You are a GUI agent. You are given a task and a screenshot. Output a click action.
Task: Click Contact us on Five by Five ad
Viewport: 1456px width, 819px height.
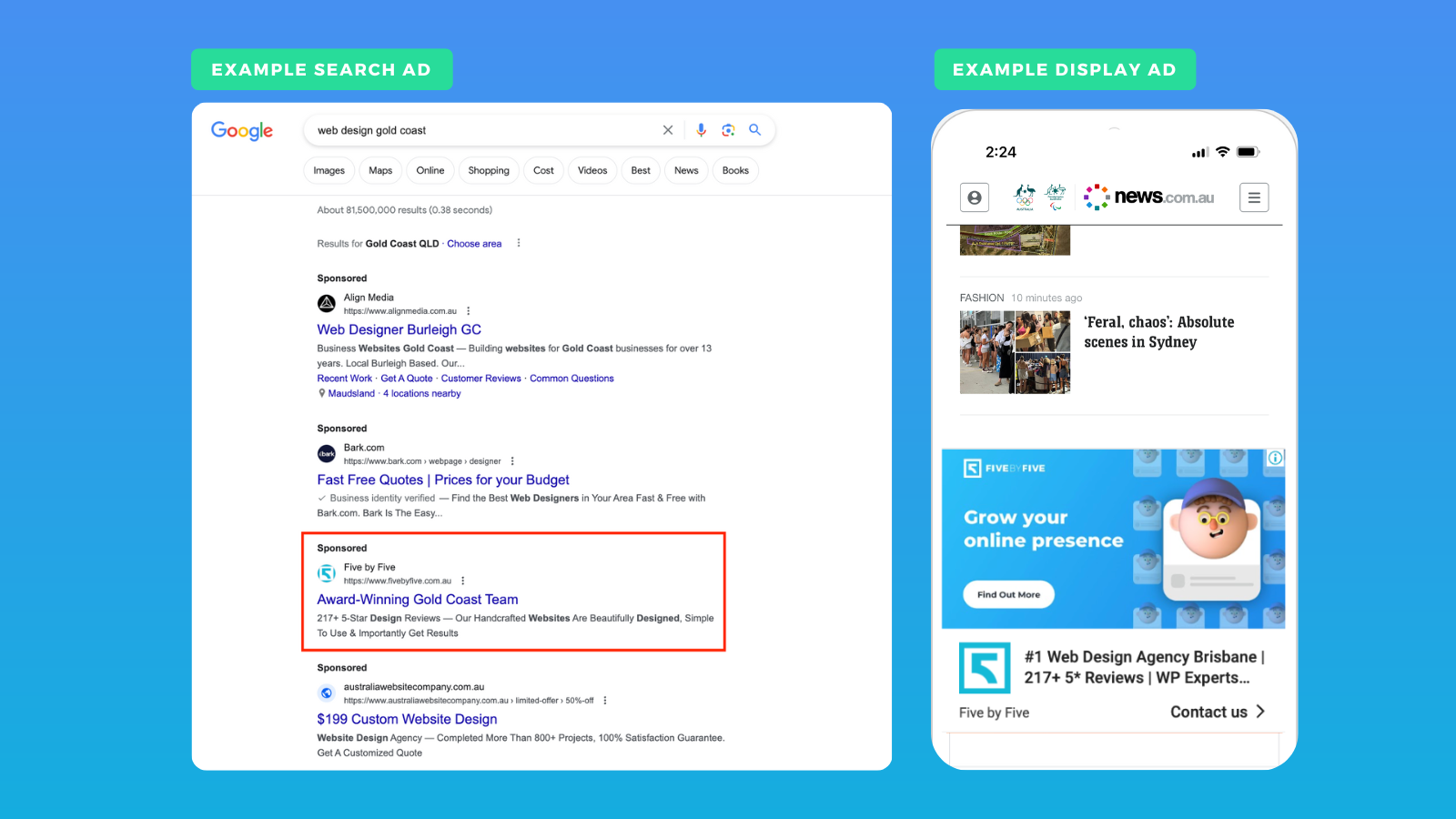1208,712
